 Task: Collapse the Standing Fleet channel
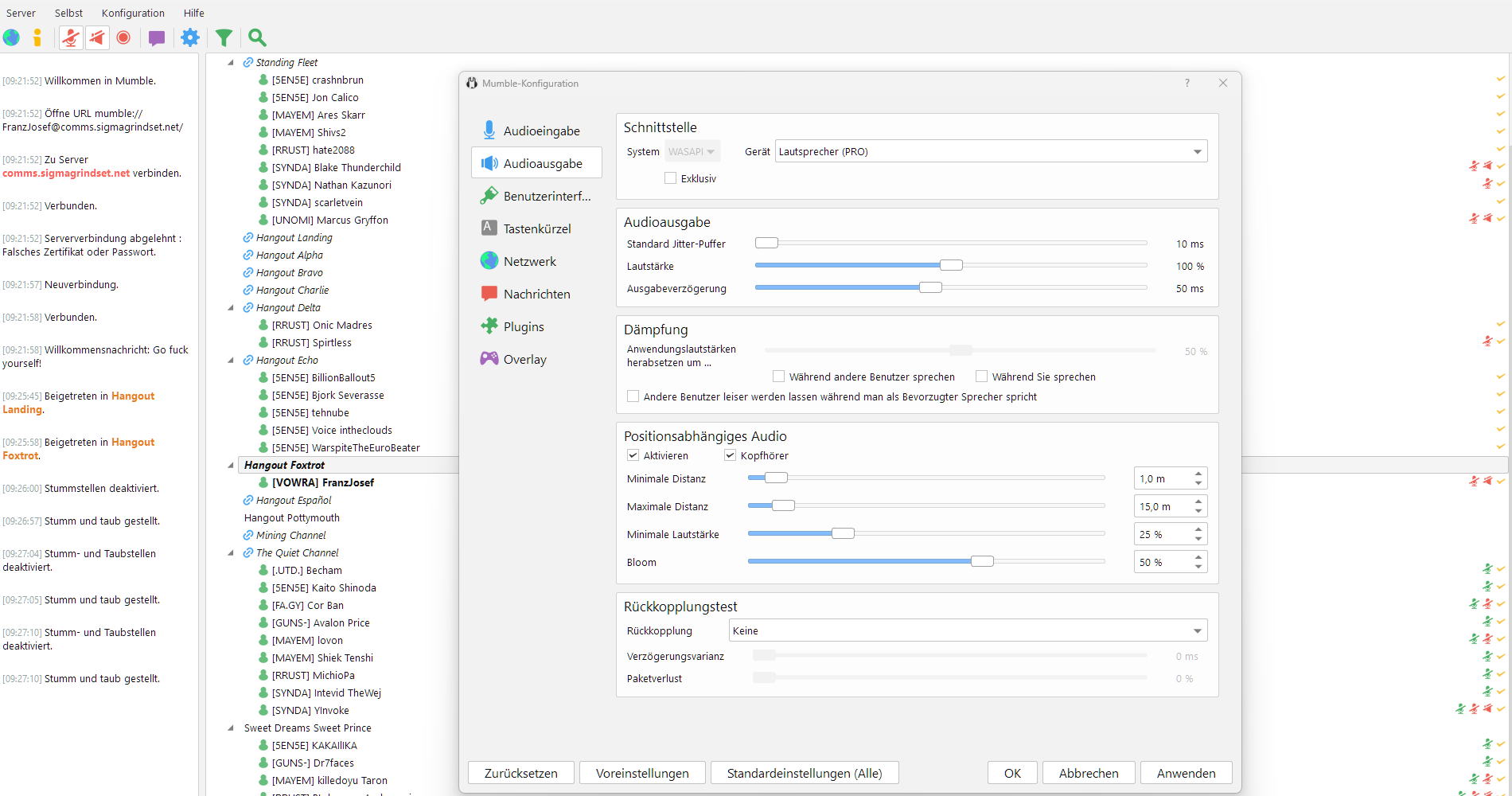pos(231,62)
